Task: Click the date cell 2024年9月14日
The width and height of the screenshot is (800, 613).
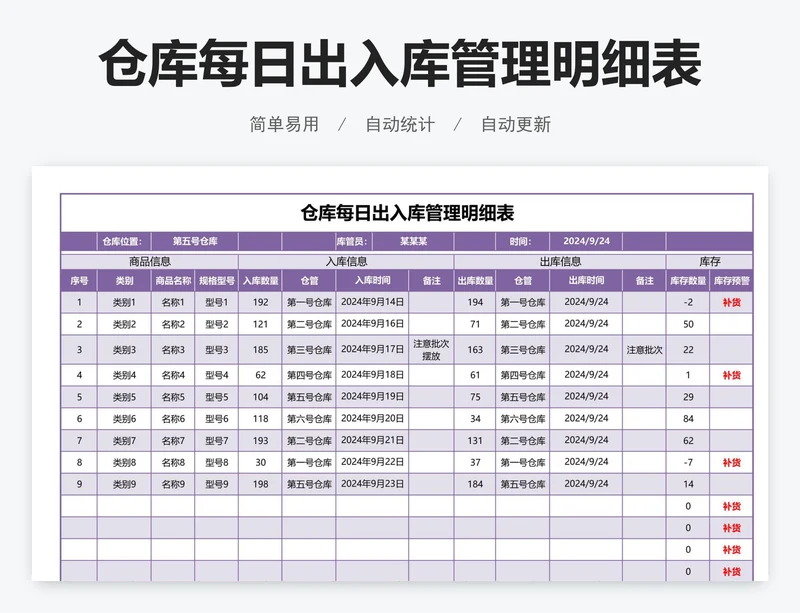Action: tap(372, 302)
